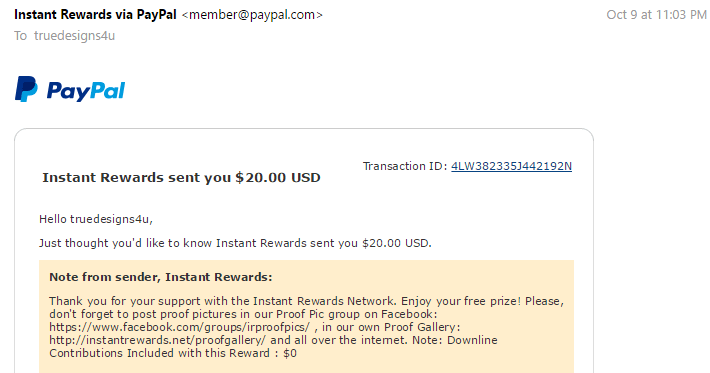The image size is (710, 373).
Task: Click the Just thought you'd like to know sentence
Action: click(x=235, y=243)
